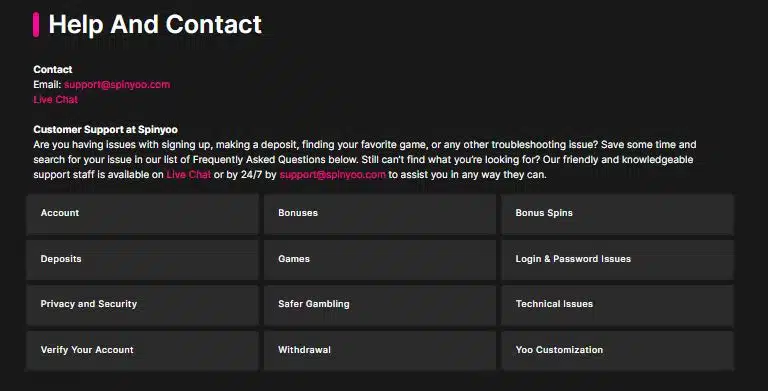Click the Customer Support at Spinyoo heading
Screen dimensions: 768x391
[x=105, y=129]
